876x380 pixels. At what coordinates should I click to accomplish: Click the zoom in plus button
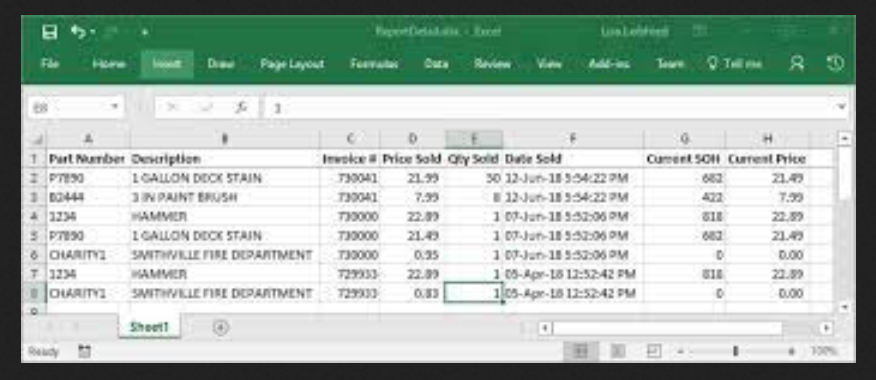tap(792, 352)
